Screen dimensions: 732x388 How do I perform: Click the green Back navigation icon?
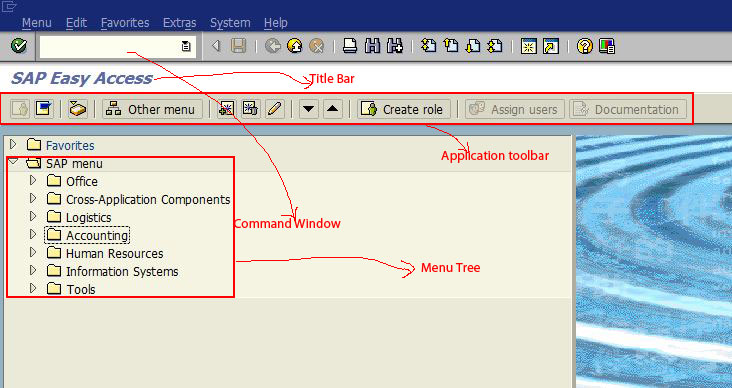pyautogui.click(x=273, y=46)
